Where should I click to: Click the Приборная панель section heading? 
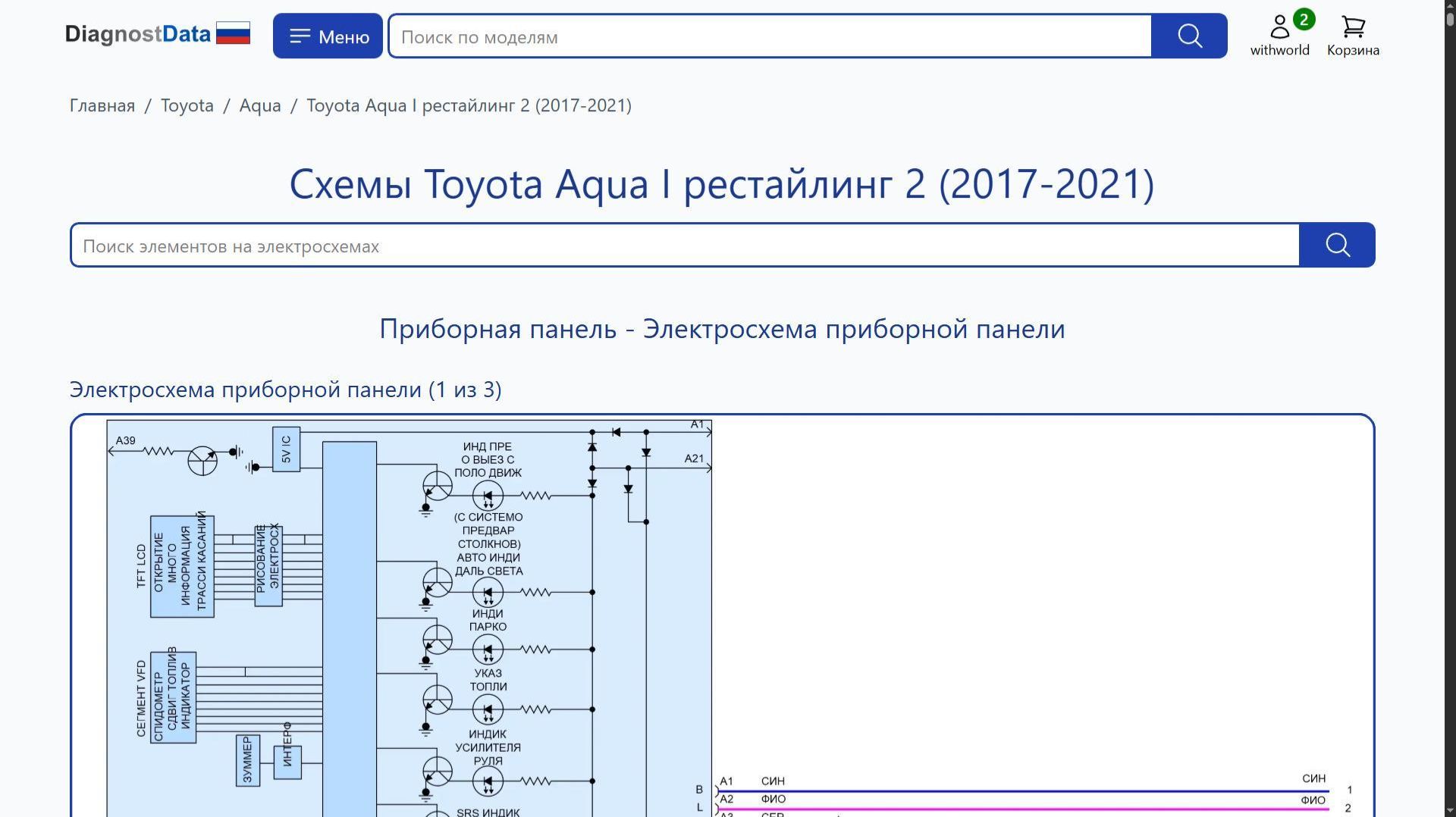click(x=722, y=329)
